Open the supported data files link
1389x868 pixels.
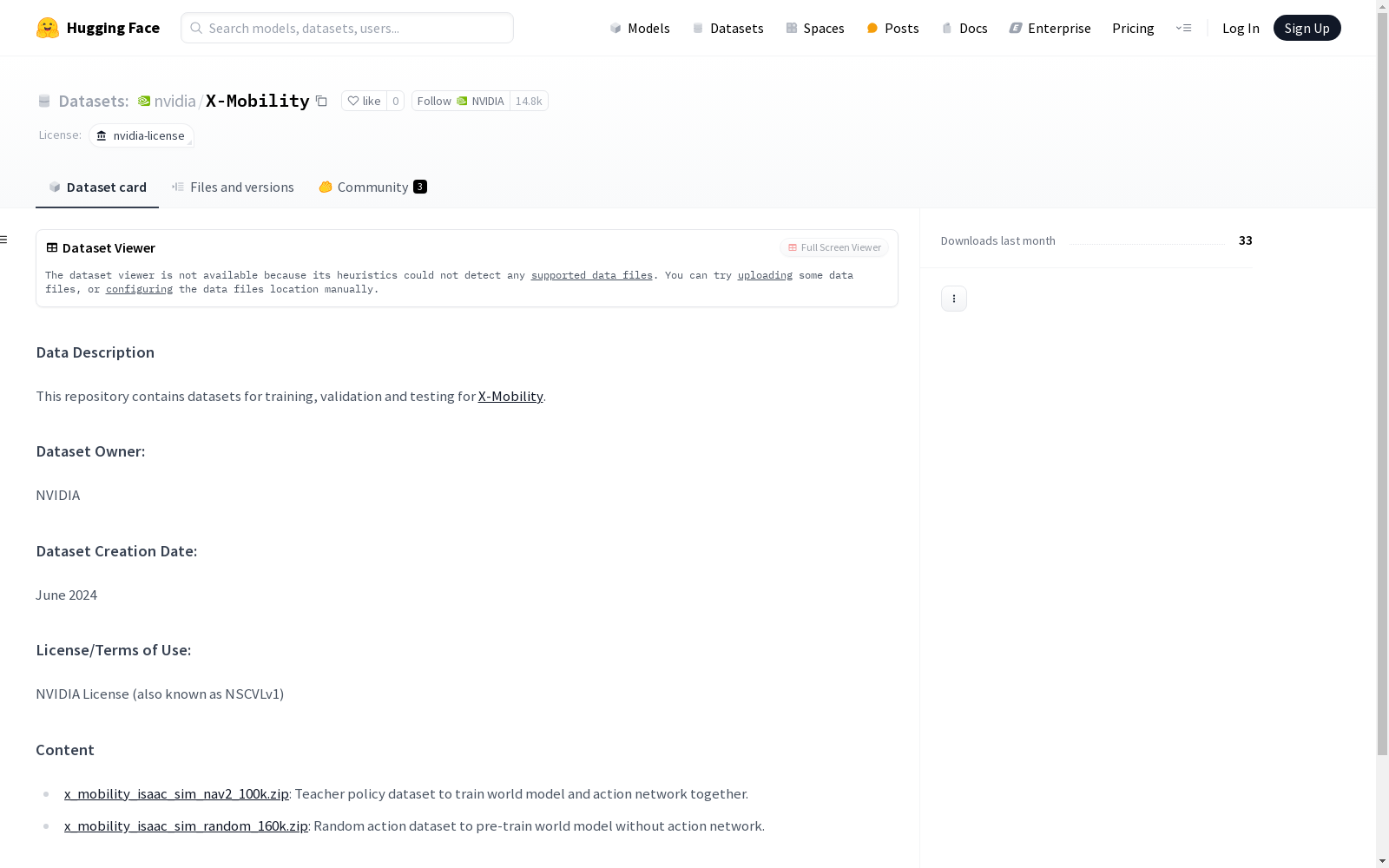[592, 275]
